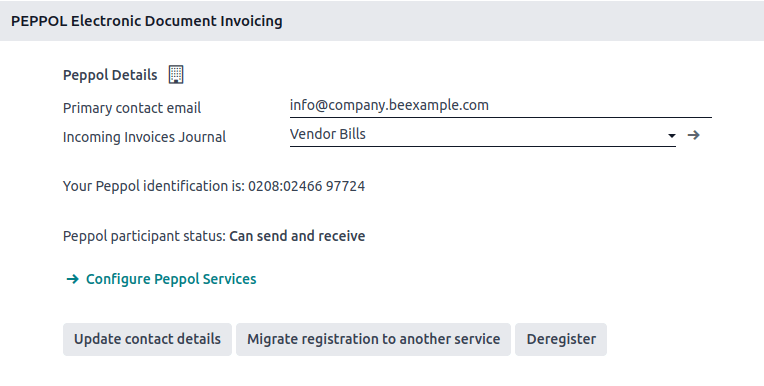Viewport: 764px width, 386px height.
Task: Click the Peppol Details section heading
Action: pyautogui.click(x=110, y=75)
